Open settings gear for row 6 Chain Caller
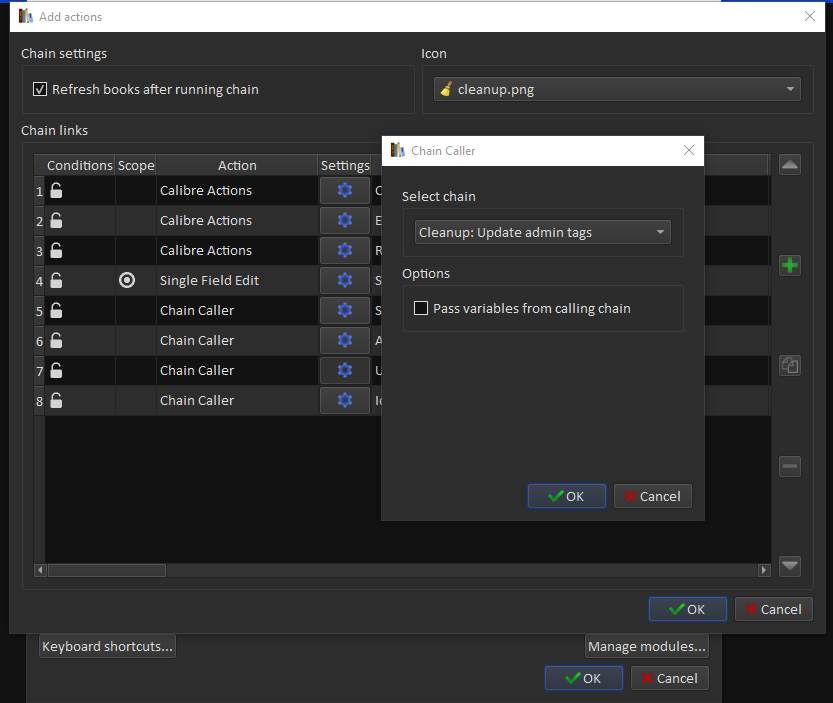Image resolution: width=833 pixels, height=703 pixels. point(345,340)
